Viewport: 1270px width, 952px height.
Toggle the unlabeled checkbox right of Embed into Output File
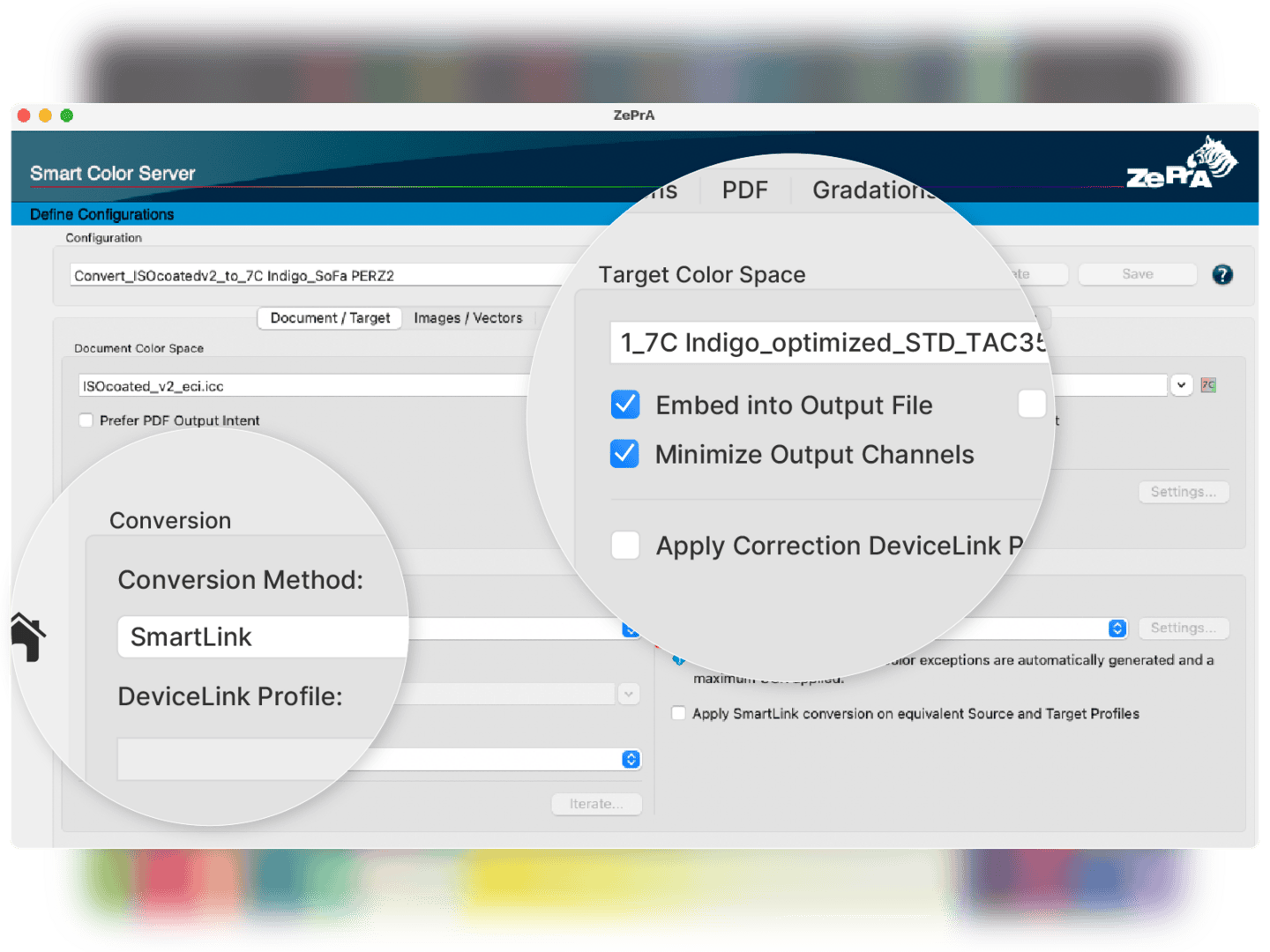click(1032, 404)
